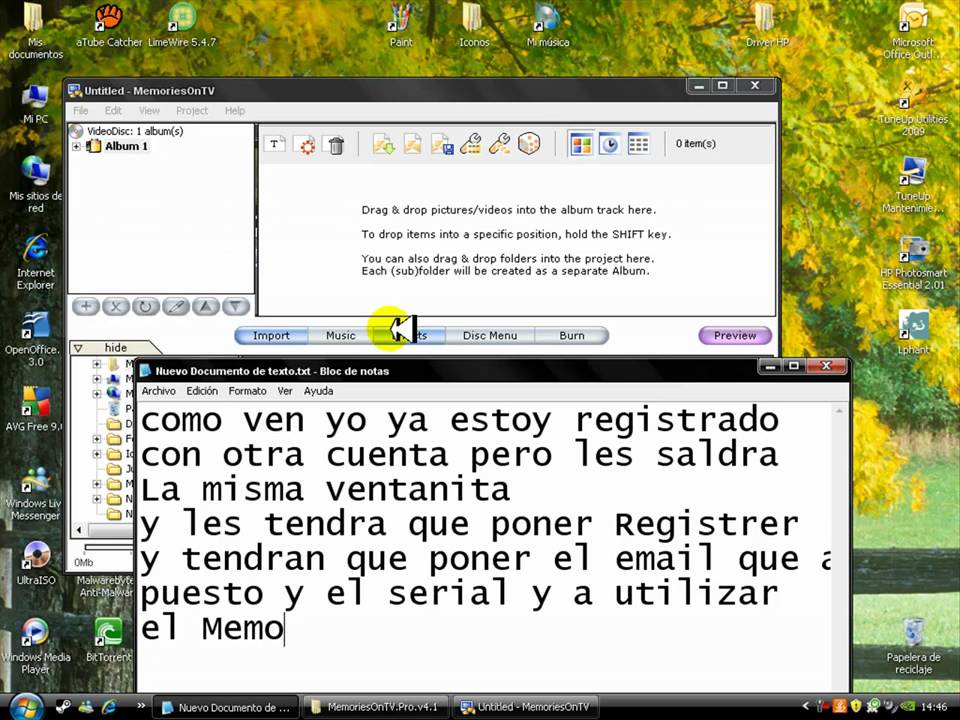The image size is (960, 720).
Task: Select Papelera de reciclaje icon
Action: point(913,647)
